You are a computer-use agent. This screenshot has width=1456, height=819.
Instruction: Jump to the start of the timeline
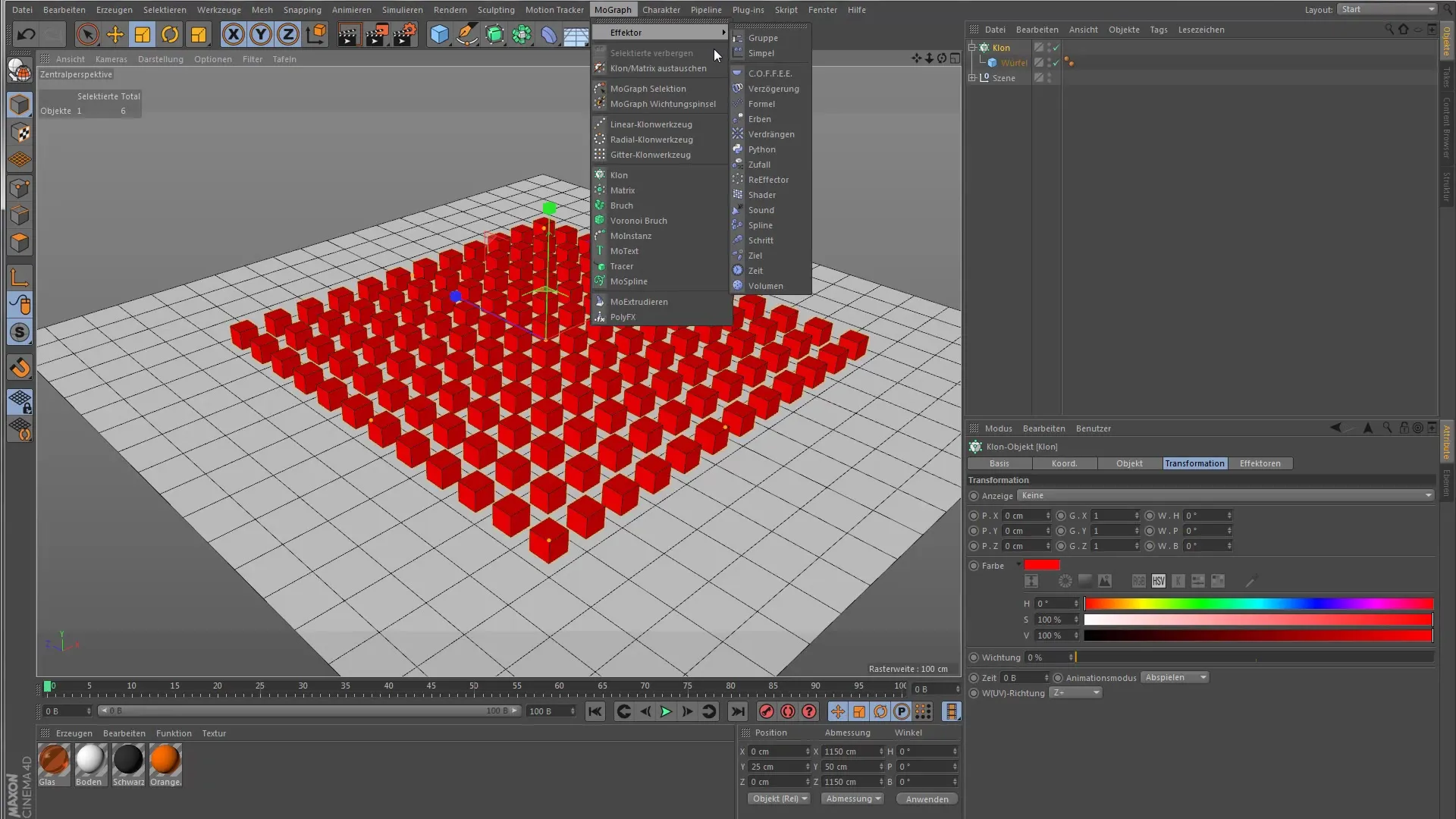tap(595, 711)
